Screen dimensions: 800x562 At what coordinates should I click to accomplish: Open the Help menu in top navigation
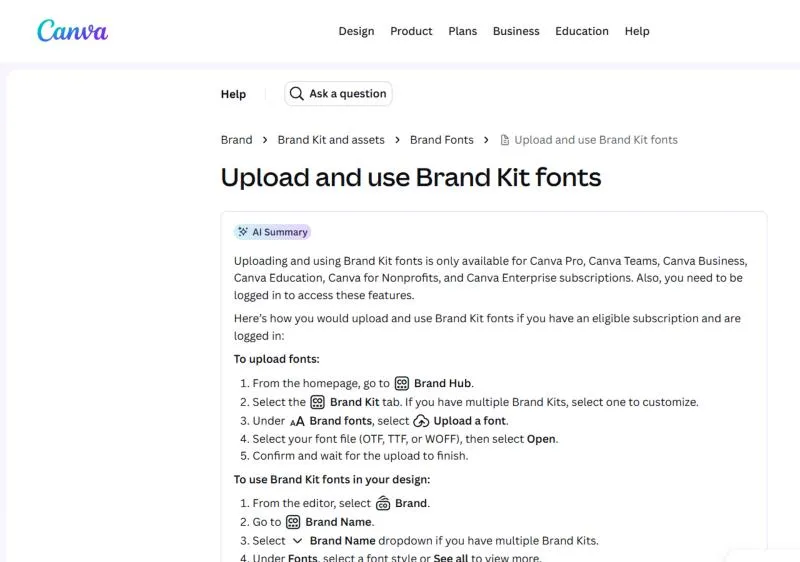pos(637,31)
